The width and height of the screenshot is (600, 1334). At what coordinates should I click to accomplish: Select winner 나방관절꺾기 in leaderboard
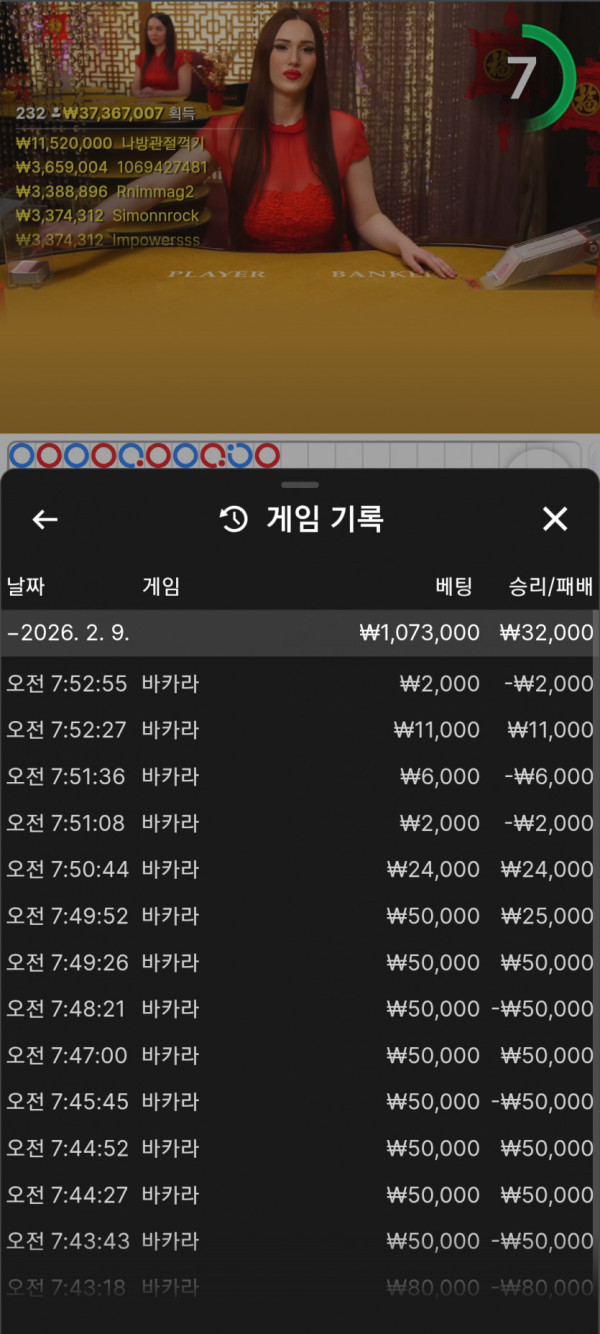point(110,144)
